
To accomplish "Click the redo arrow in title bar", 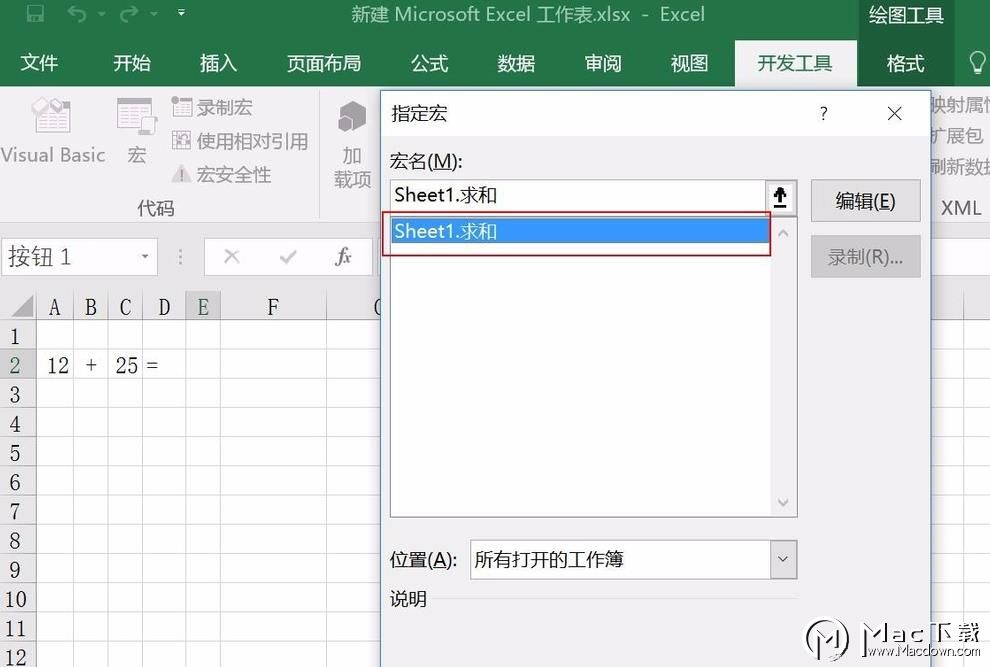I will click(x=129, y=13).
